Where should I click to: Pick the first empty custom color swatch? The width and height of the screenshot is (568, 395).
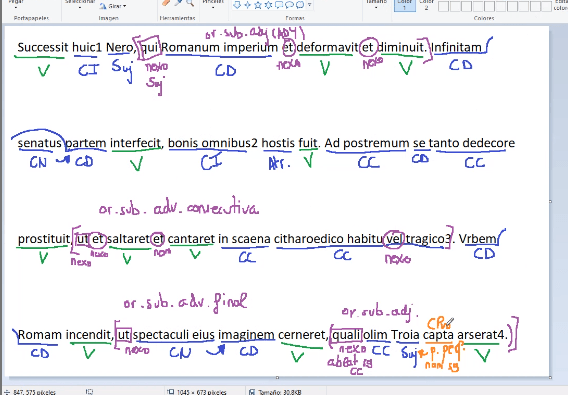click(443, 6)
